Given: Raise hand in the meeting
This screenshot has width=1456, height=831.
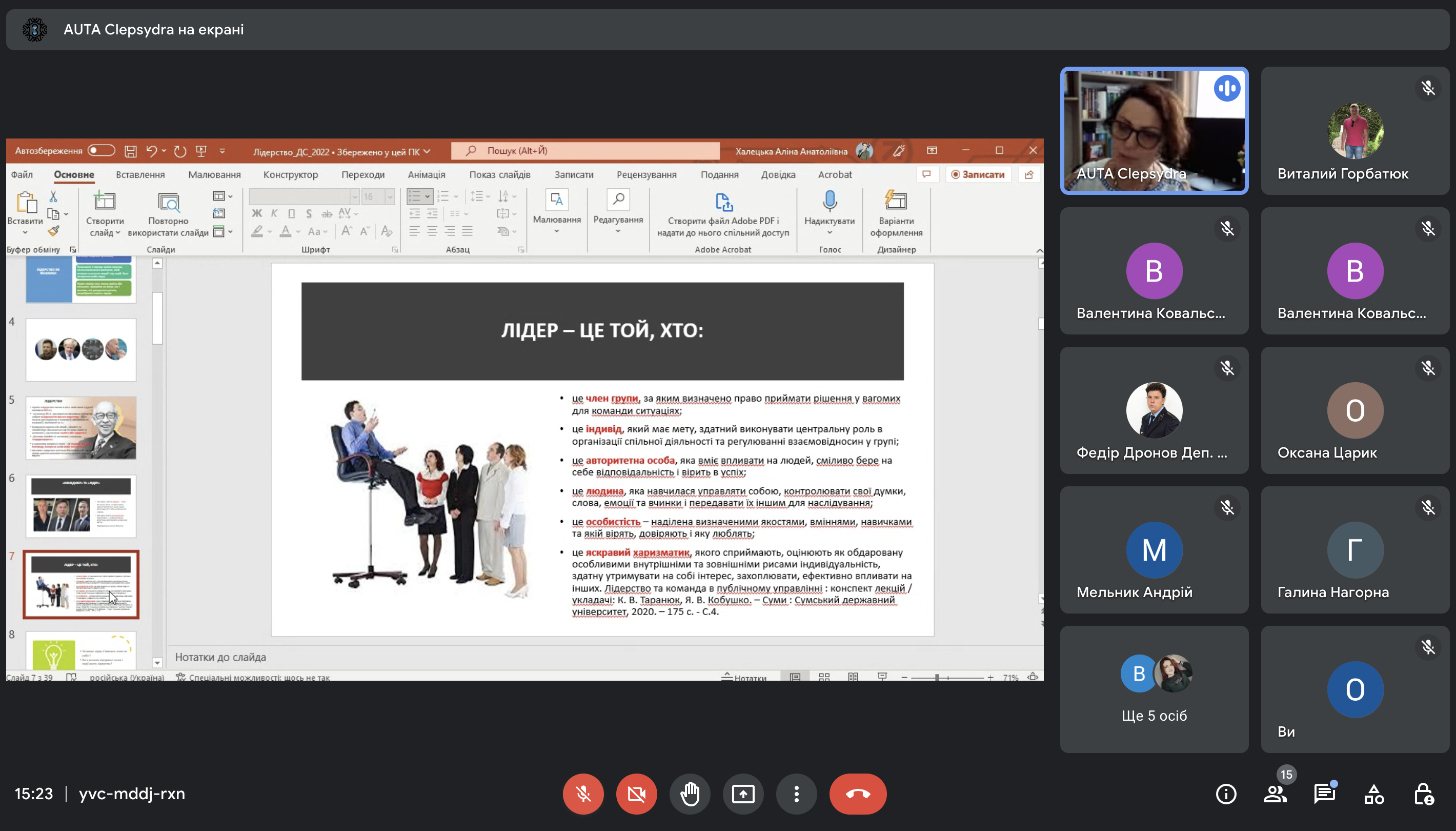Looking at the screenshot, I should (x=690, y=794).
